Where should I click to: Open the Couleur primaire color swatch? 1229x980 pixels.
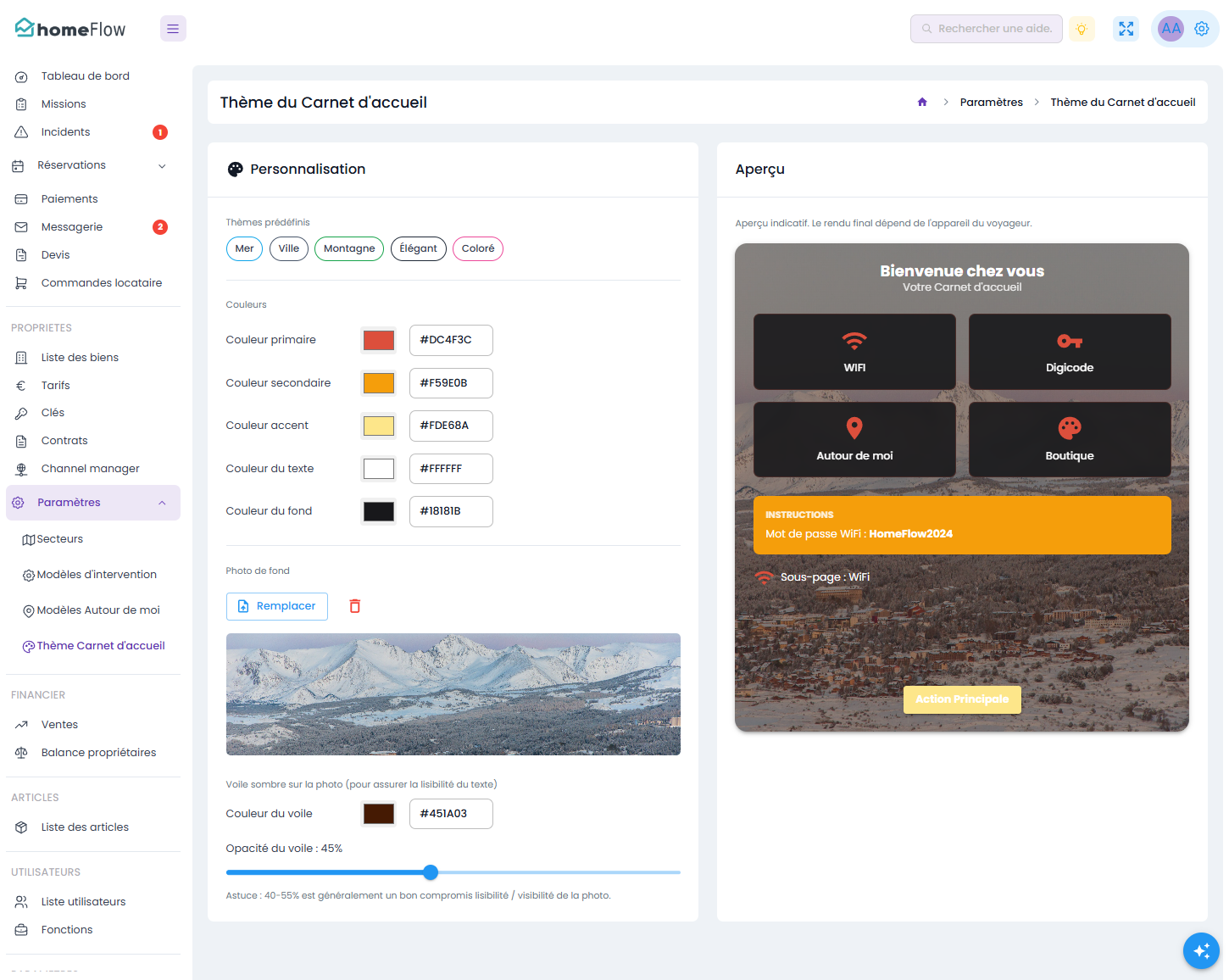pyautogui.click(x=379, y=340)
